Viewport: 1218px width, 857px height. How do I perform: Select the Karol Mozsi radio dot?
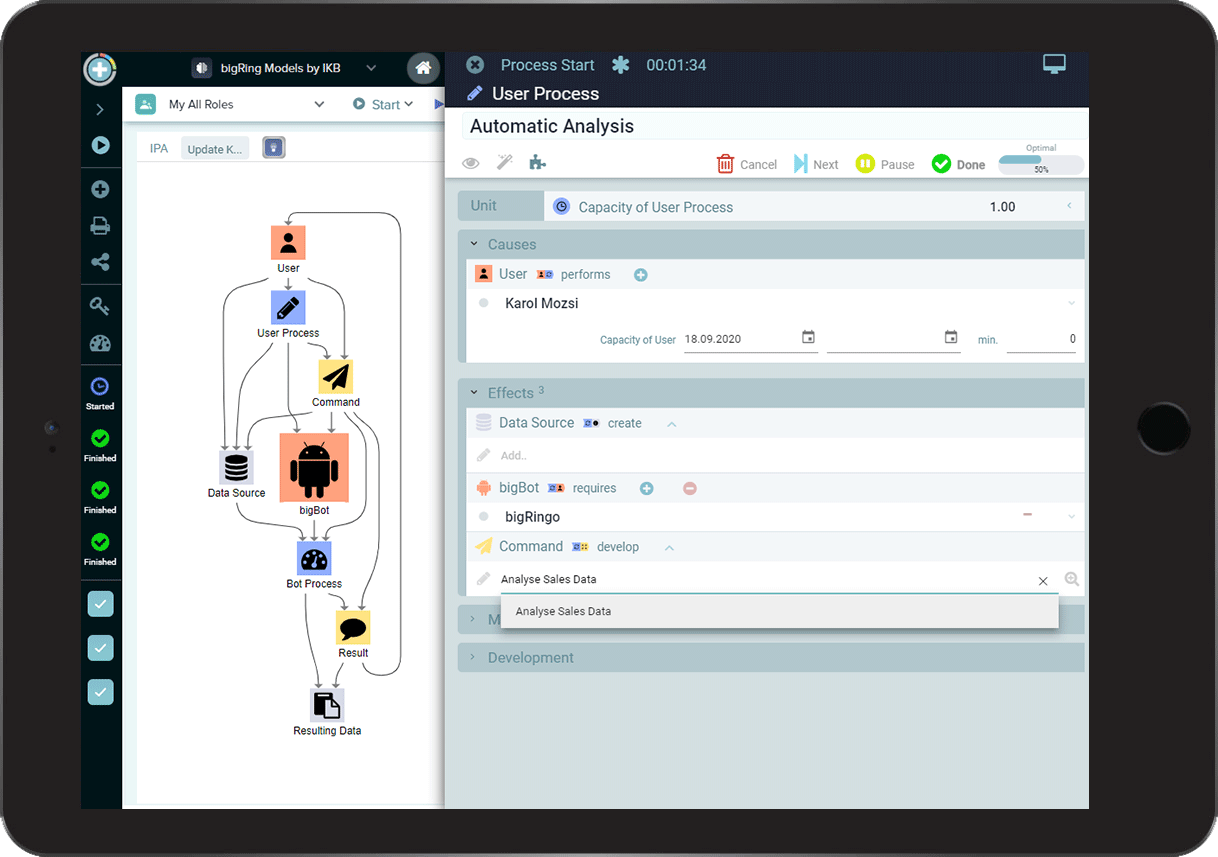click(484, 303)
